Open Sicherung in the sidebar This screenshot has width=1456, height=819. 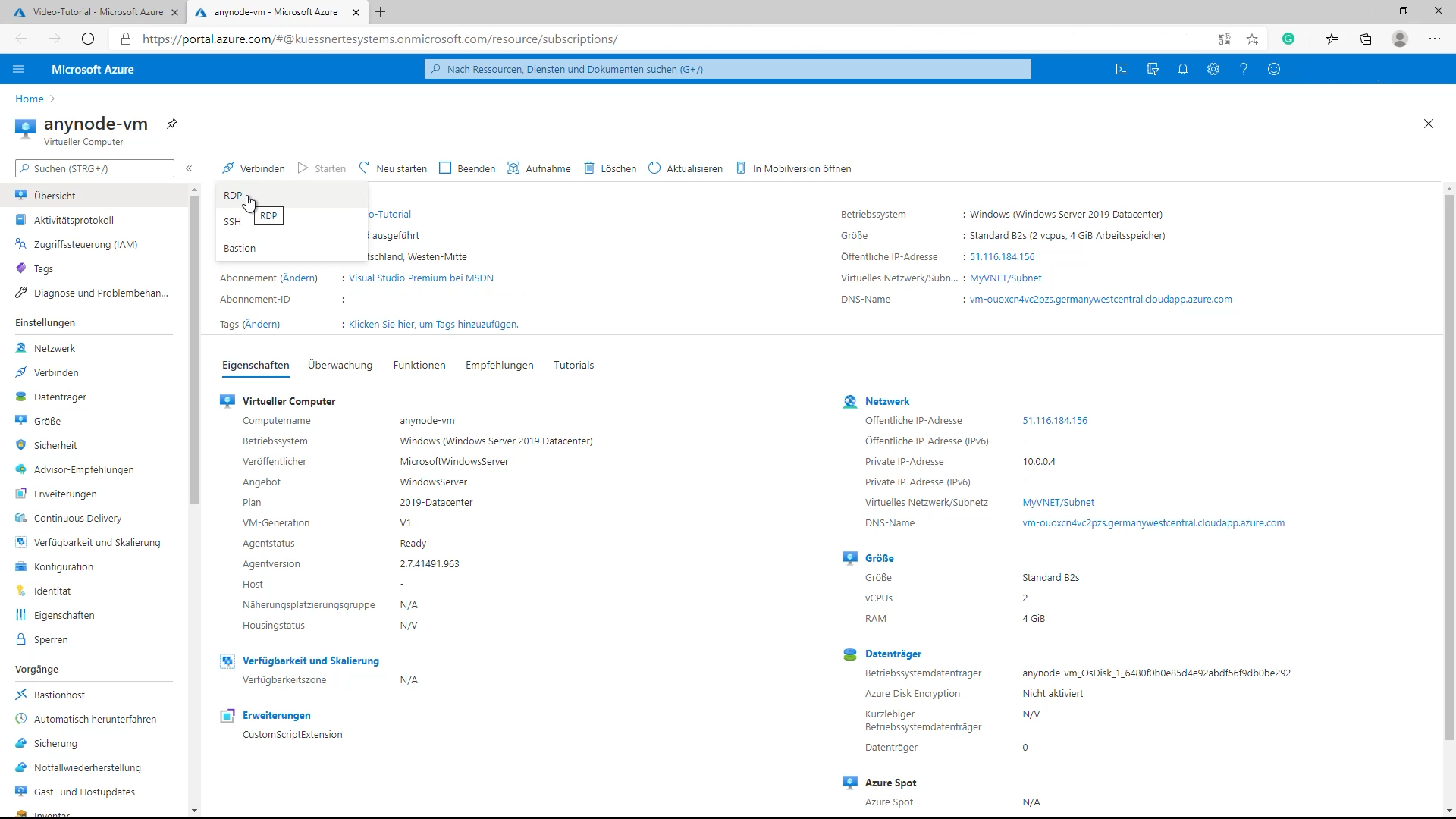(94, 743)
